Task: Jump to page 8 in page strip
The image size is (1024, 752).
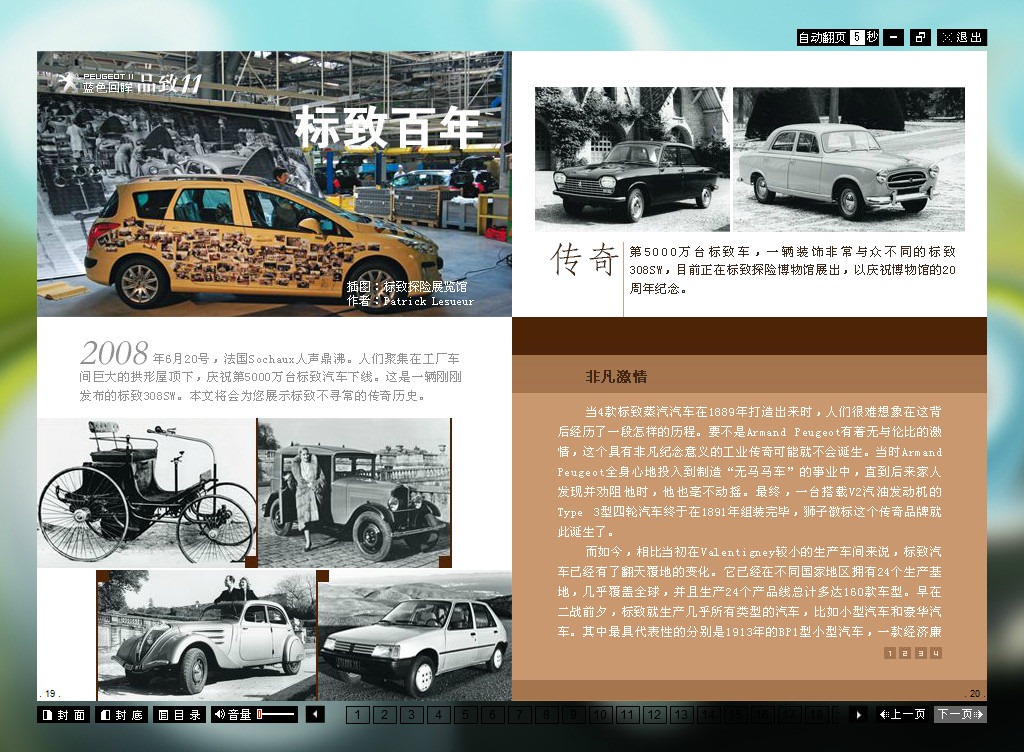Action: pyautogui.click(x=547, y=715)
